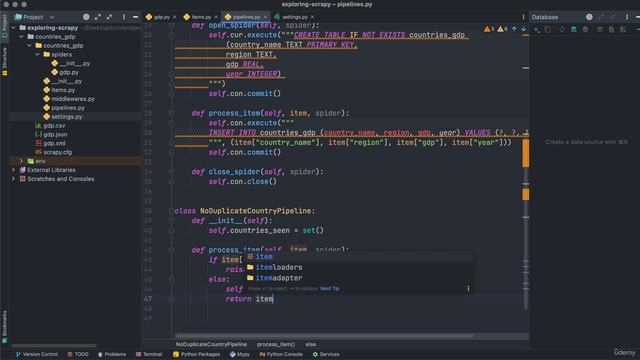Open gdp.csv file in project tree
Image resolution: width=640 pixels, height=360 pixels.
tap(50, 126)
